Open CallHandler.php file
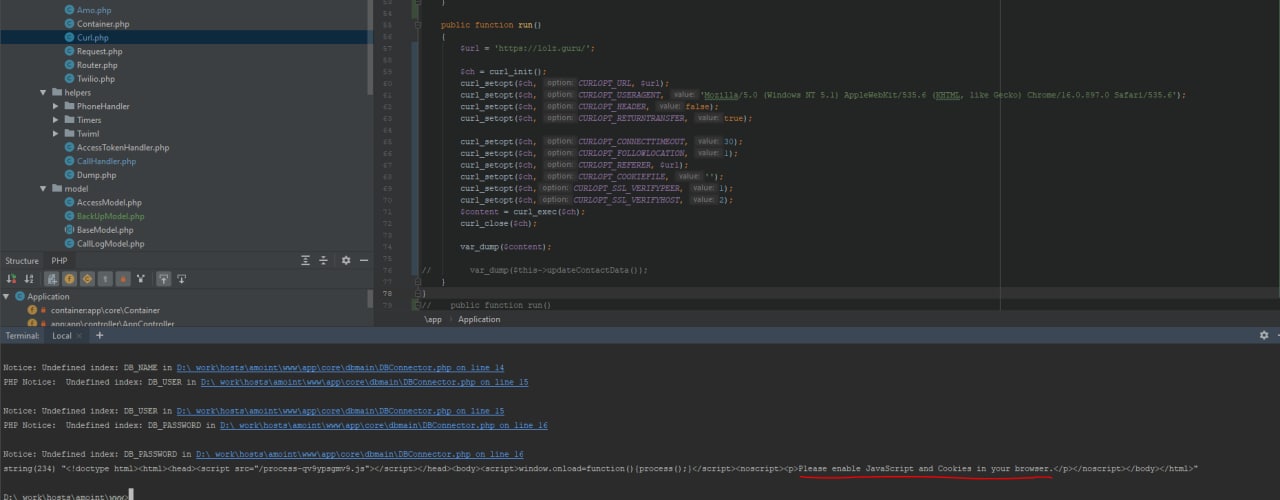The height and width of the screenshot is (500, 1280). 106,161
